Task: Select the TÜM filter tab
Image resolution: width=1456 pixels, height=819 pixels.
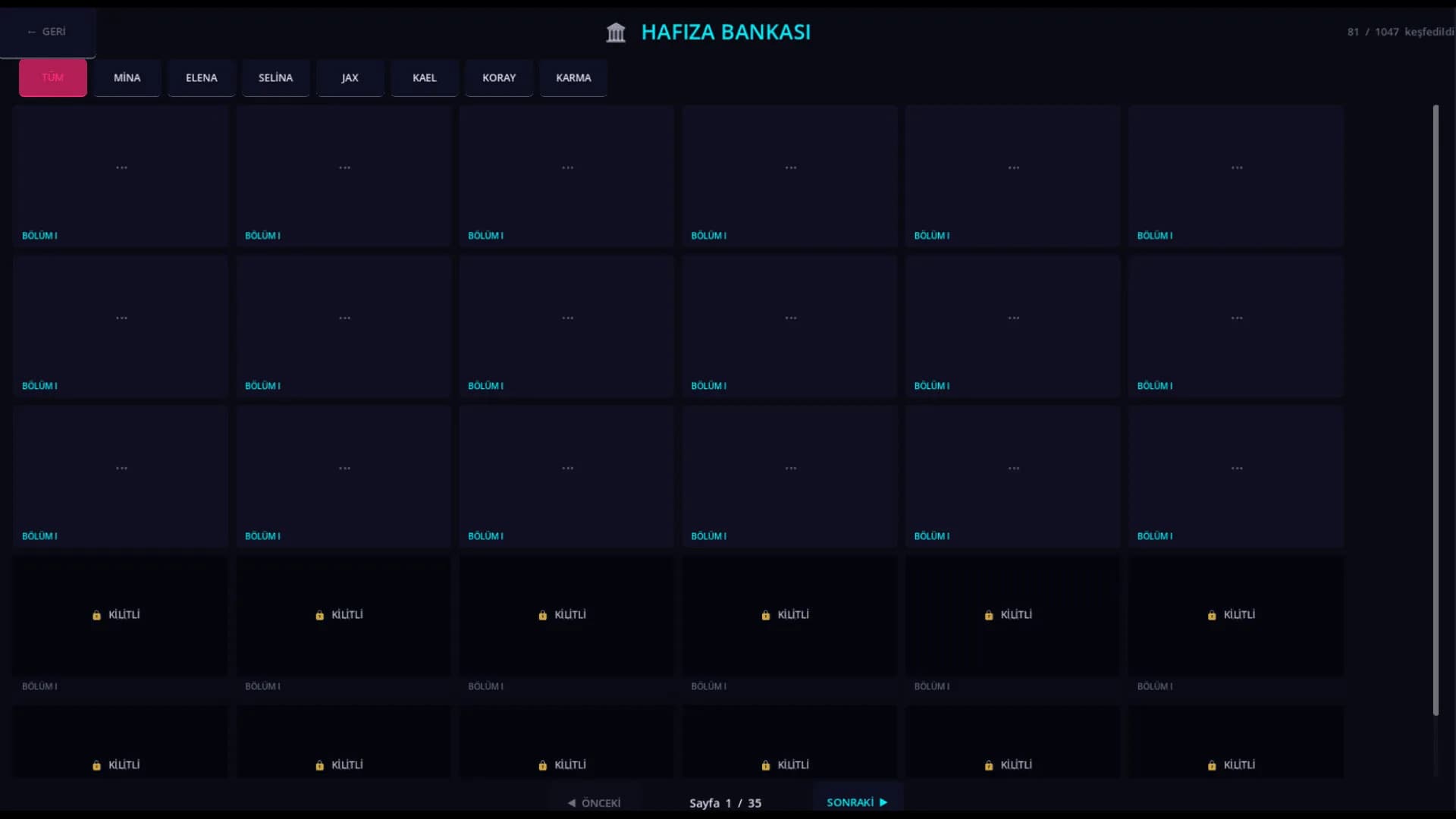Action: [53, 78]
